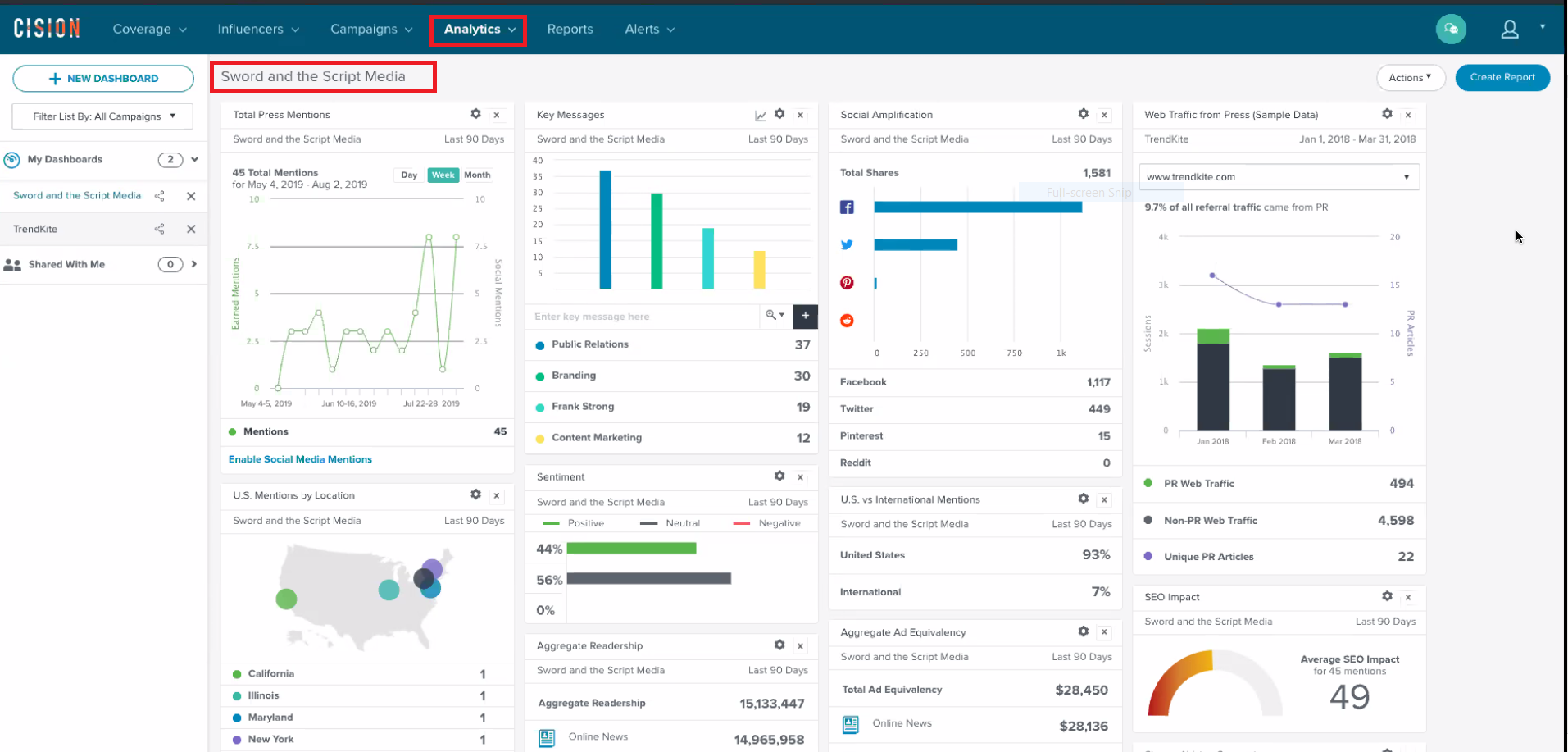This screenshot has width=1568, height=752.
Task: Select Week view in mentions chart
Action: point(443,175)
